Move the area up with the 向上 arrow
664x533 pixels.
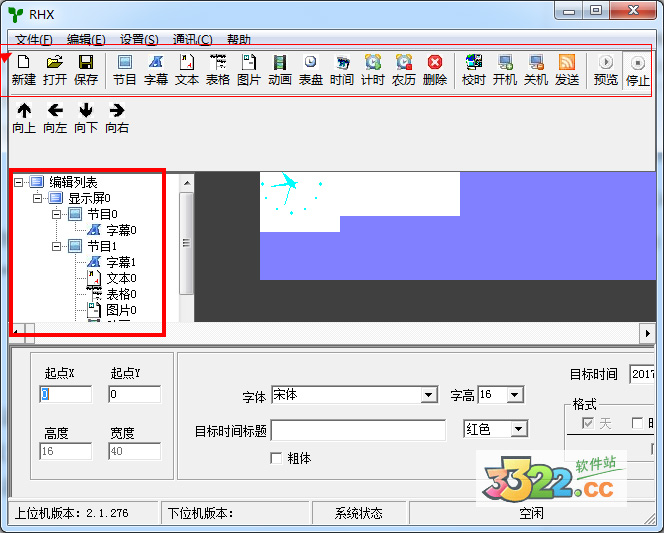(x=24, y=118)
